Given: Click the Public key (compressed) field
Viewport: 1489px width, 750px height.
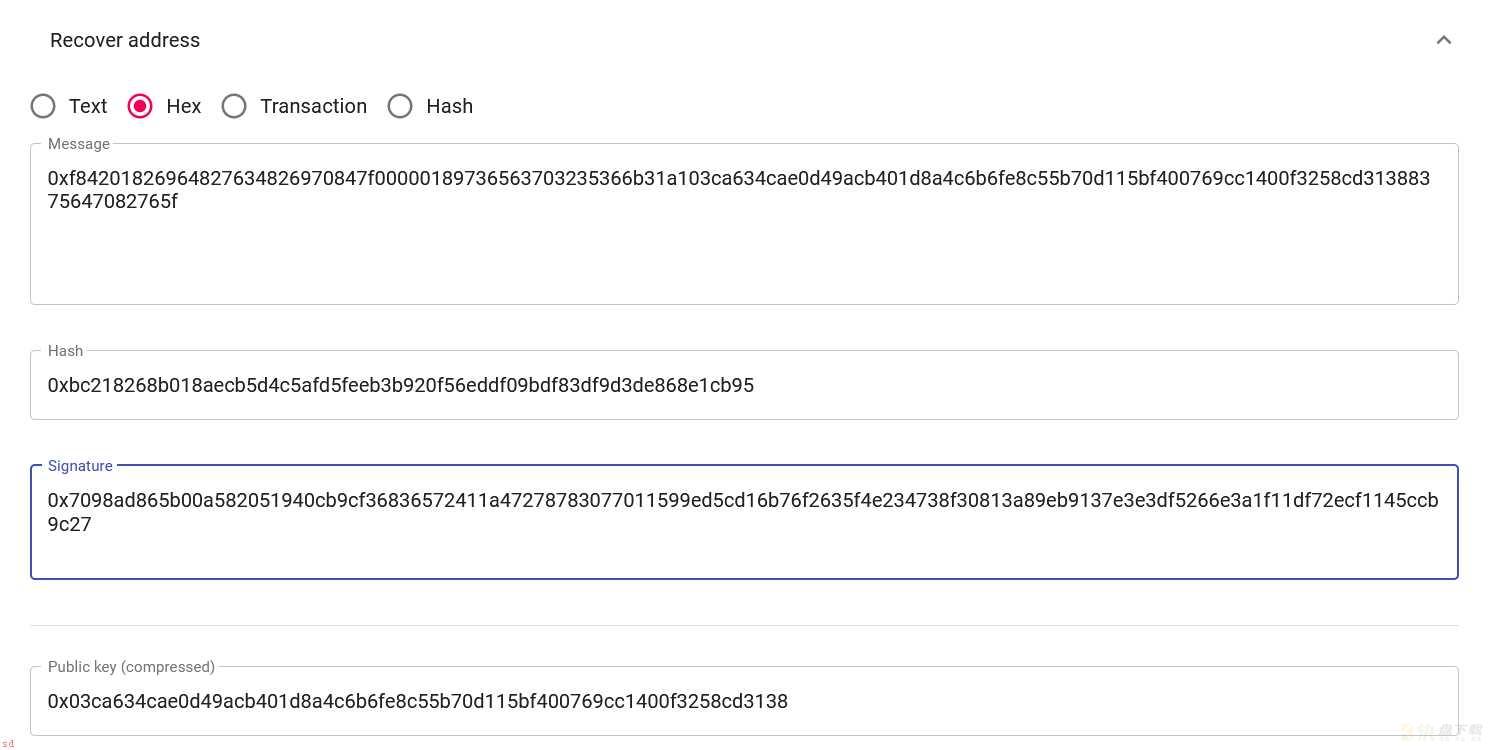Looking at the screenshot, I should pos(744,701).
